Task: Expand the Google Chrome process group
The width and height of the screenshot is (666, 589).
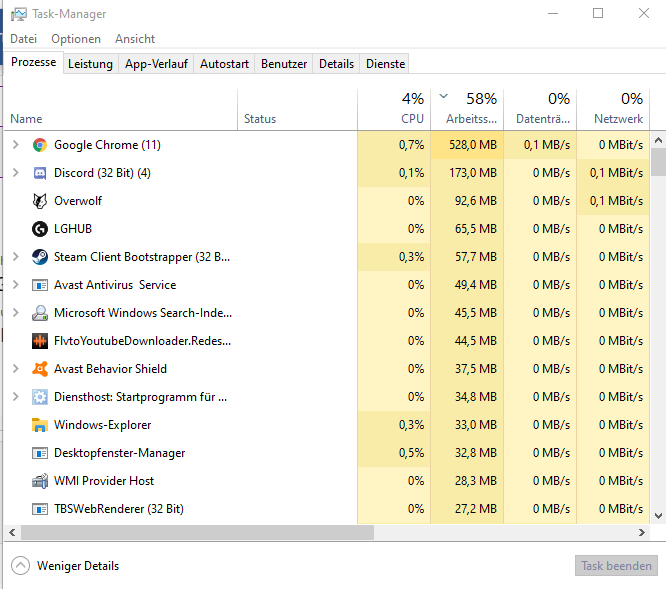Action: [15, 145]
